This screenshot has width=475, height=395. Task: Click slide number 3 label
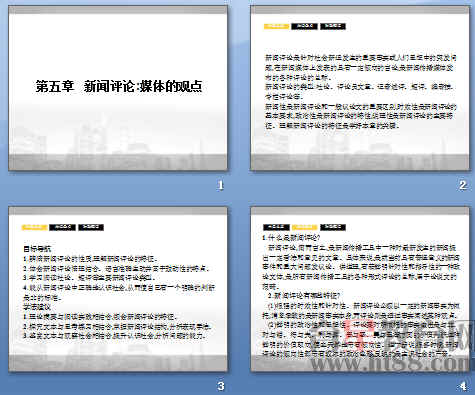[x=221, y=386]
